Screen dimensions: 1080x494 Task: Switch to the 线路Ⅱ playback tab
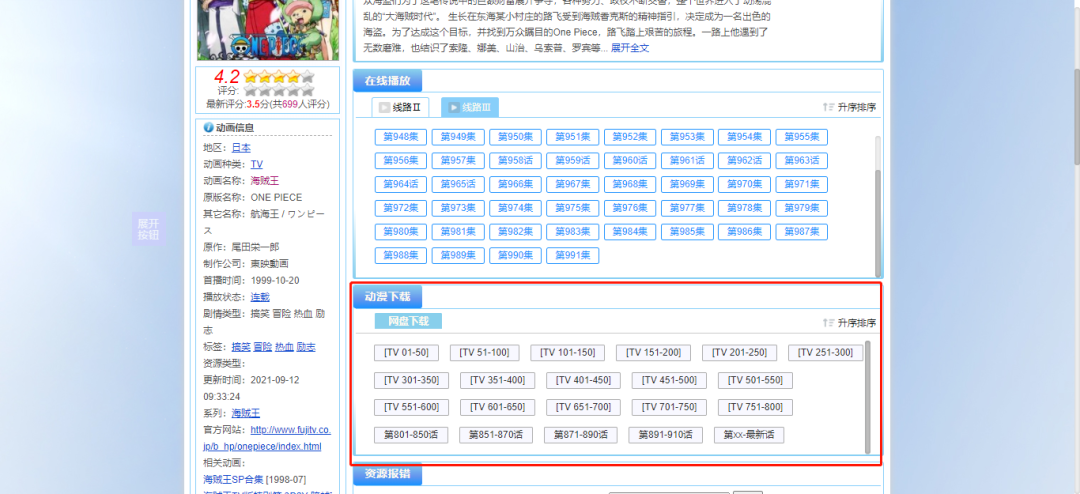pos(400,107)
